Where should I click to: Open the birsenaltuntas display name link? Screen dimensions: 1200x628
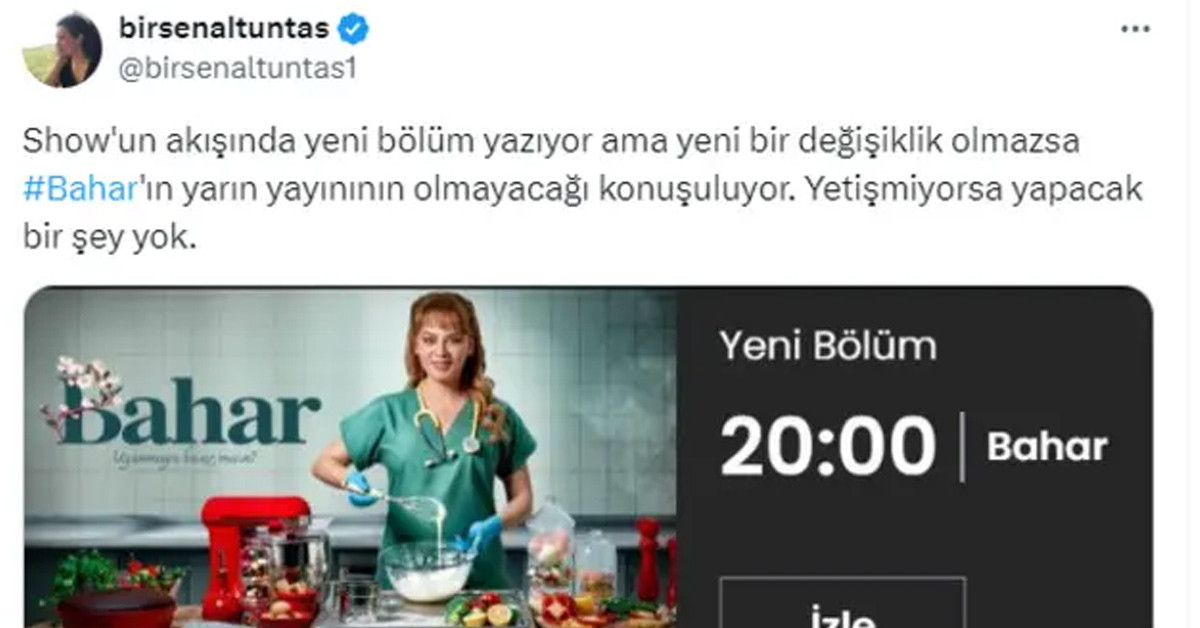click(x=223, y=29)
